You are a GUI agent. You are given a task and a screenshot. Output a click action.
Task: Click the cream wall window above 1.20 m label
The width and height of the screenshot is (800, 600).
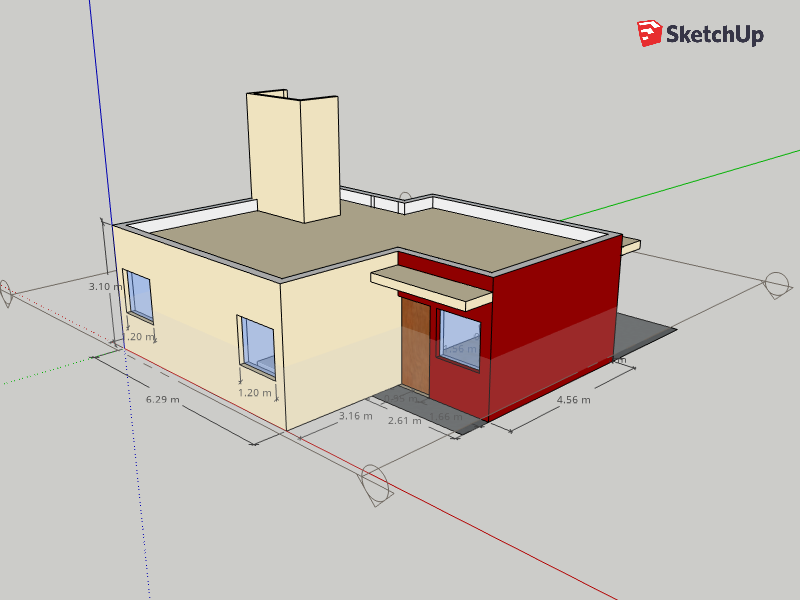click(257, 347)
